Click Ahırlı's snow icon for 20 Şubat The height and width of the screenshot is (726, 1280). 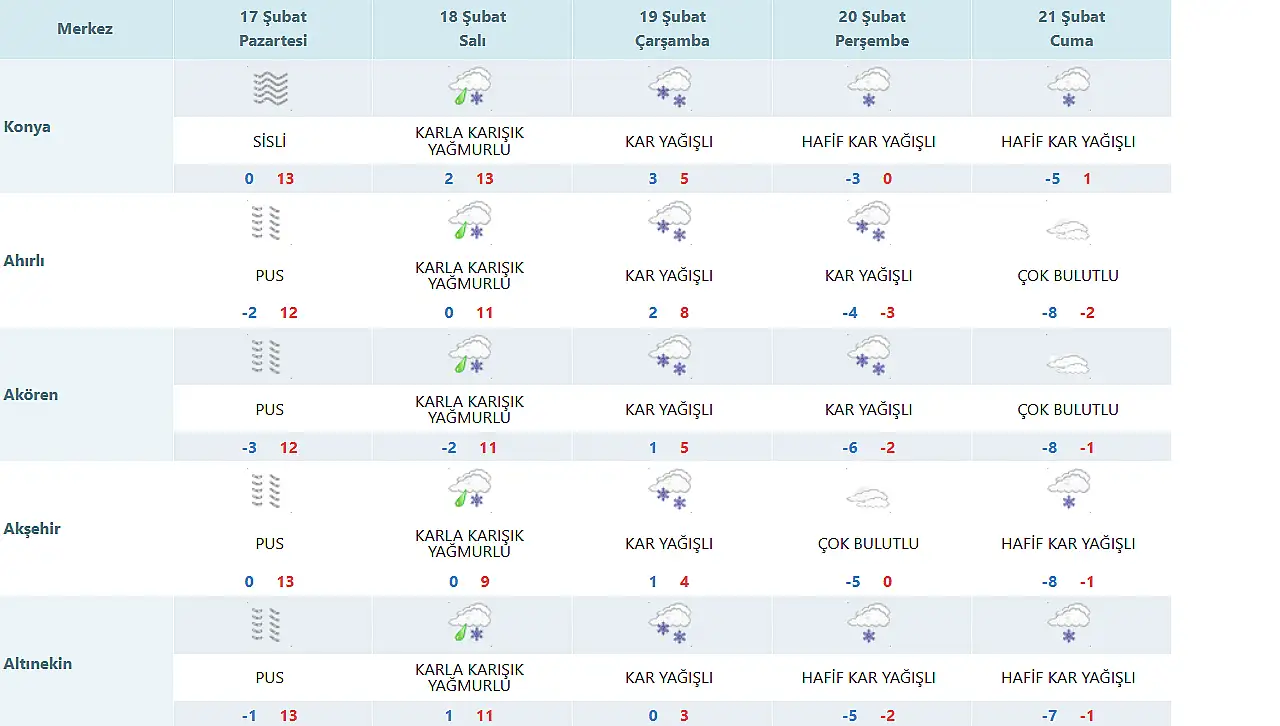(868, 222)
